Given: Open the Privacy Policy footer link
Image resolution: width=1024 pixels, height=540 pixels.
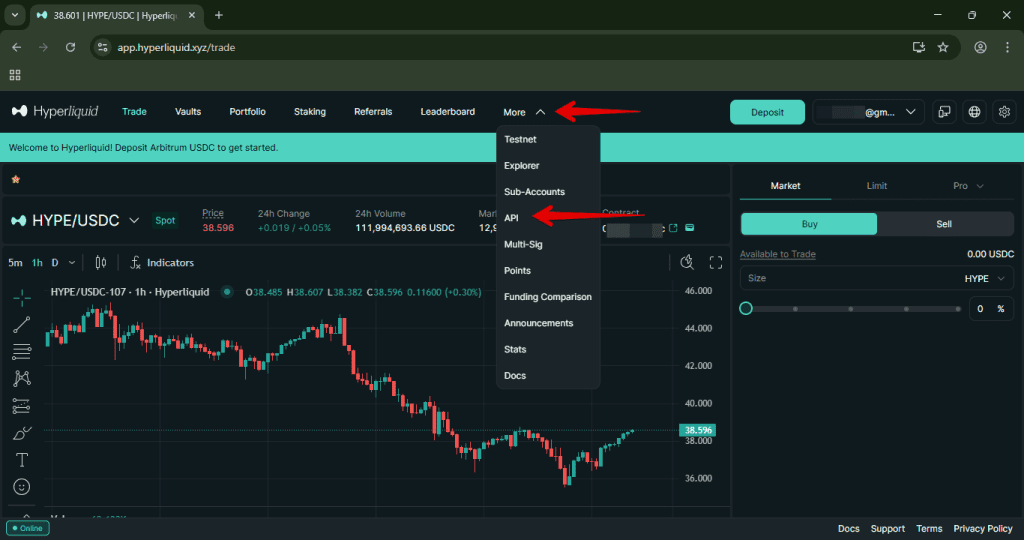Looking at the screenshot, I should click(983, 529).
